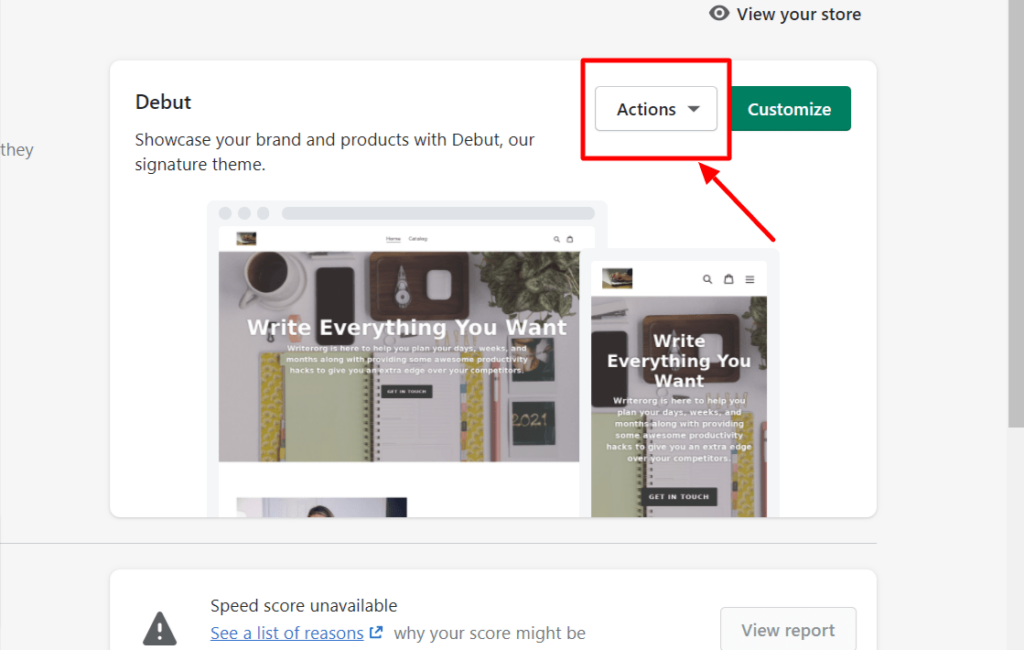The width and height of the screenshot is (1024, 650).
Task: Select Home in the theme preview navigation
Action: [x=392, y=238]
